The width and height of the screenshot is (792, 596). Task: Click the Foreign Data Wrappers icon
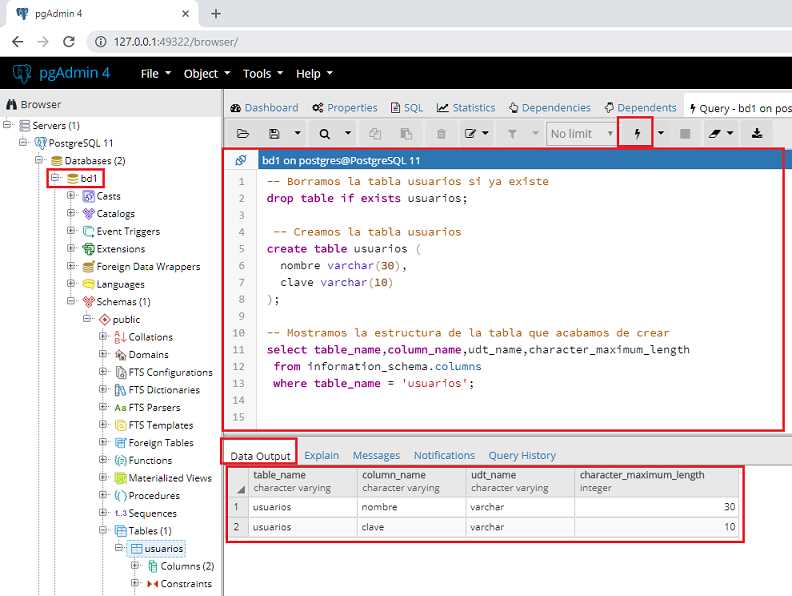(88, 267)
